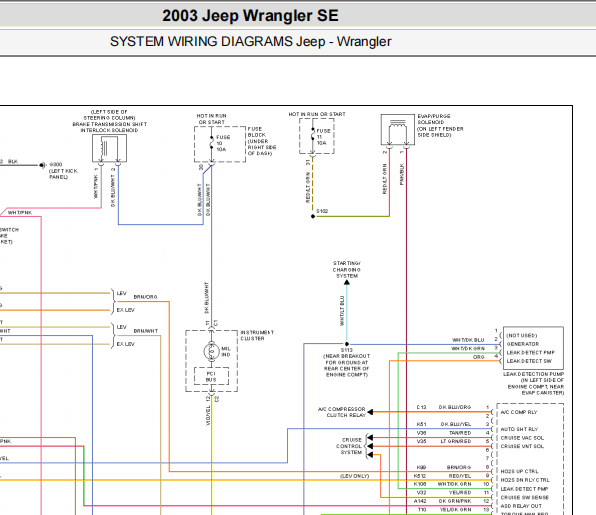The width and height of the screenshot is (596, 515).
Task: Select the 'BRAKE TRANSMISSION SHIFT INTERLOCK SOLENOID' label
Action: (109, 127)
